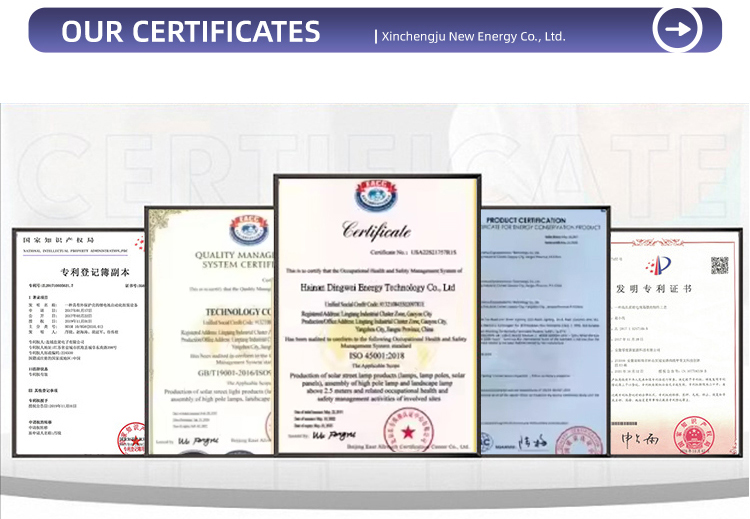This screenshot has height=519, width=750.
Task: Click the red and blue P logo on patent certificate
Action: 658,265
